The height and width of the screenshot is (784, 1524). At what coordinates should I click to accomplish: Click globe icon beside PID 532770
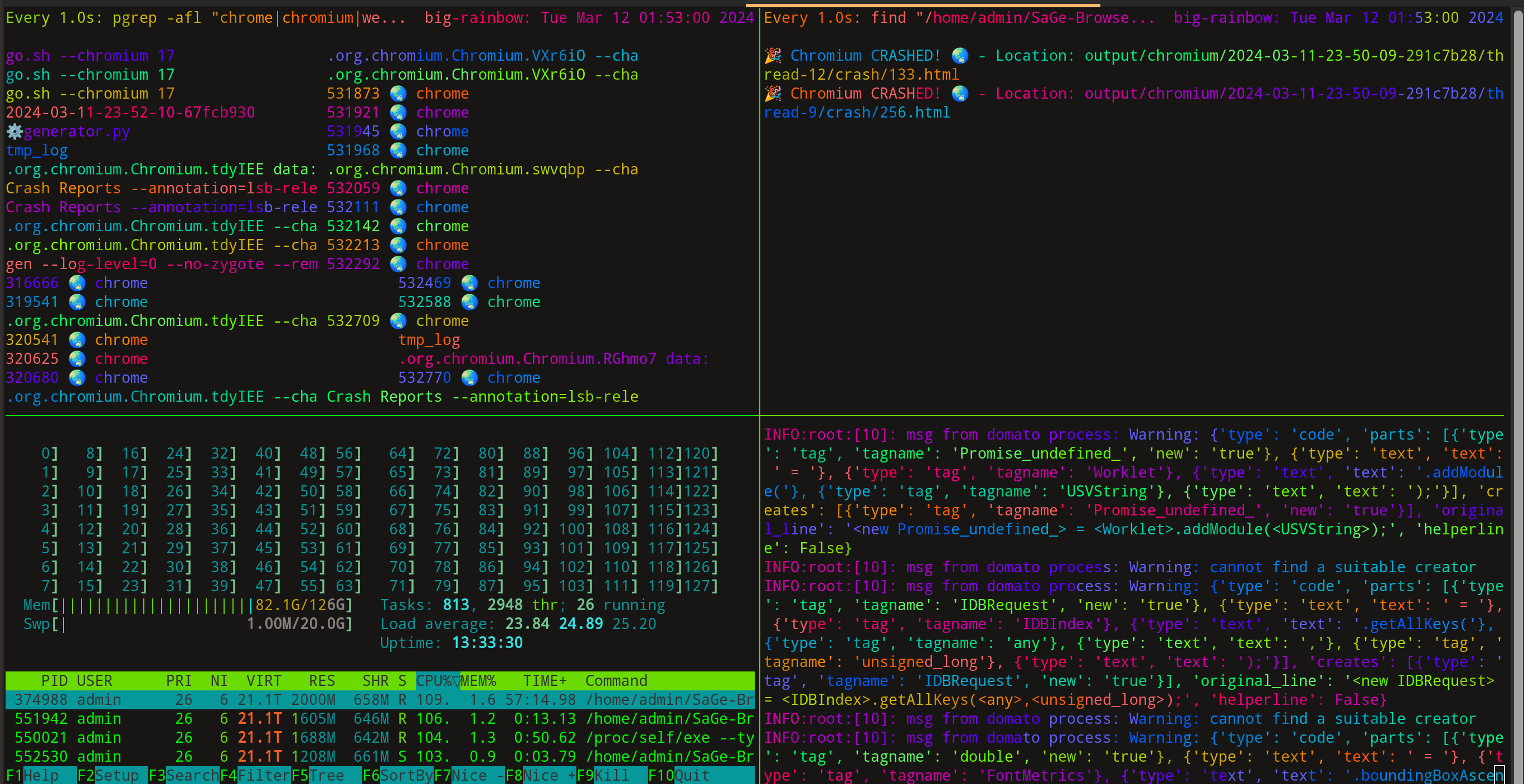(x=469, y=378)
